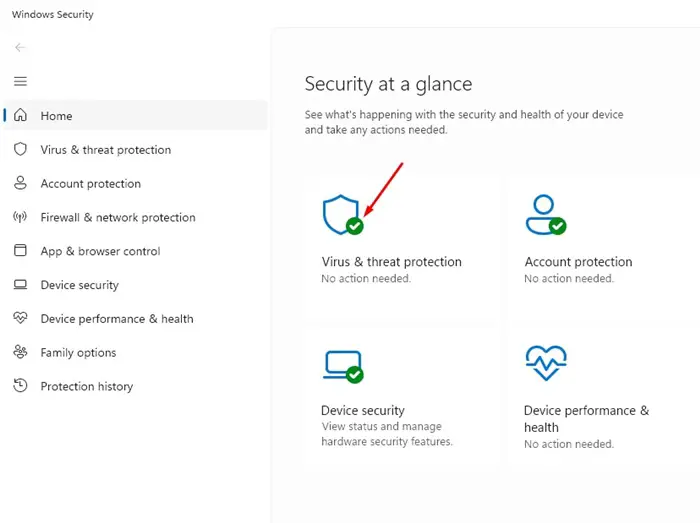Click the back arrow icon
700x523 pixels.
point(20,47)
